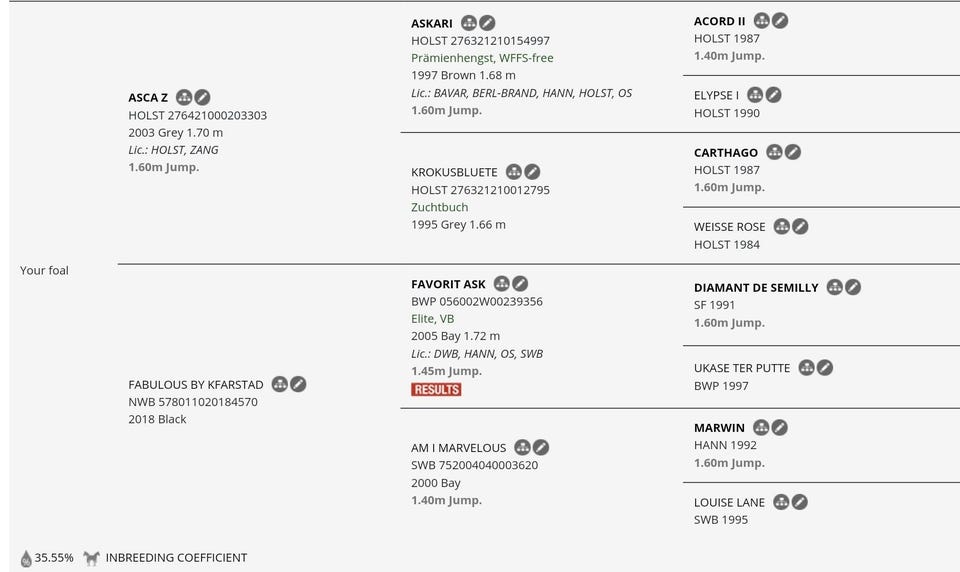Open pedigree icon for DIAMANT DE SEMILLY
Viewport: 960px width, 572px height.
[835, 287]
